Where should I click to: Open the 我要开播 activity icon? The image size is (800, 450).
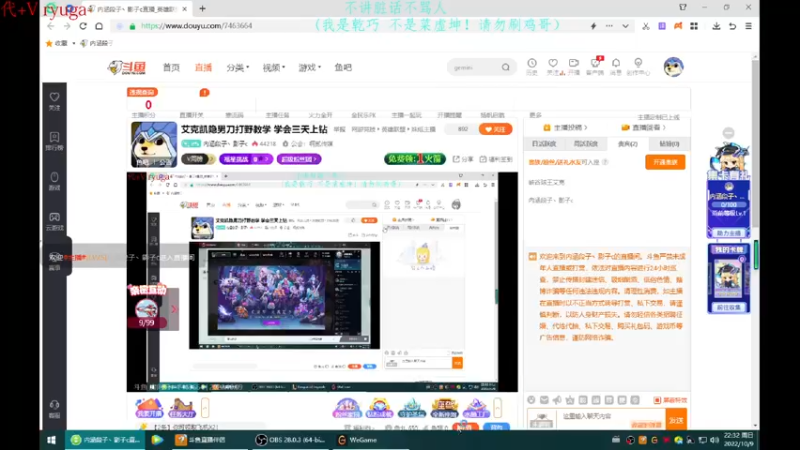149,408
